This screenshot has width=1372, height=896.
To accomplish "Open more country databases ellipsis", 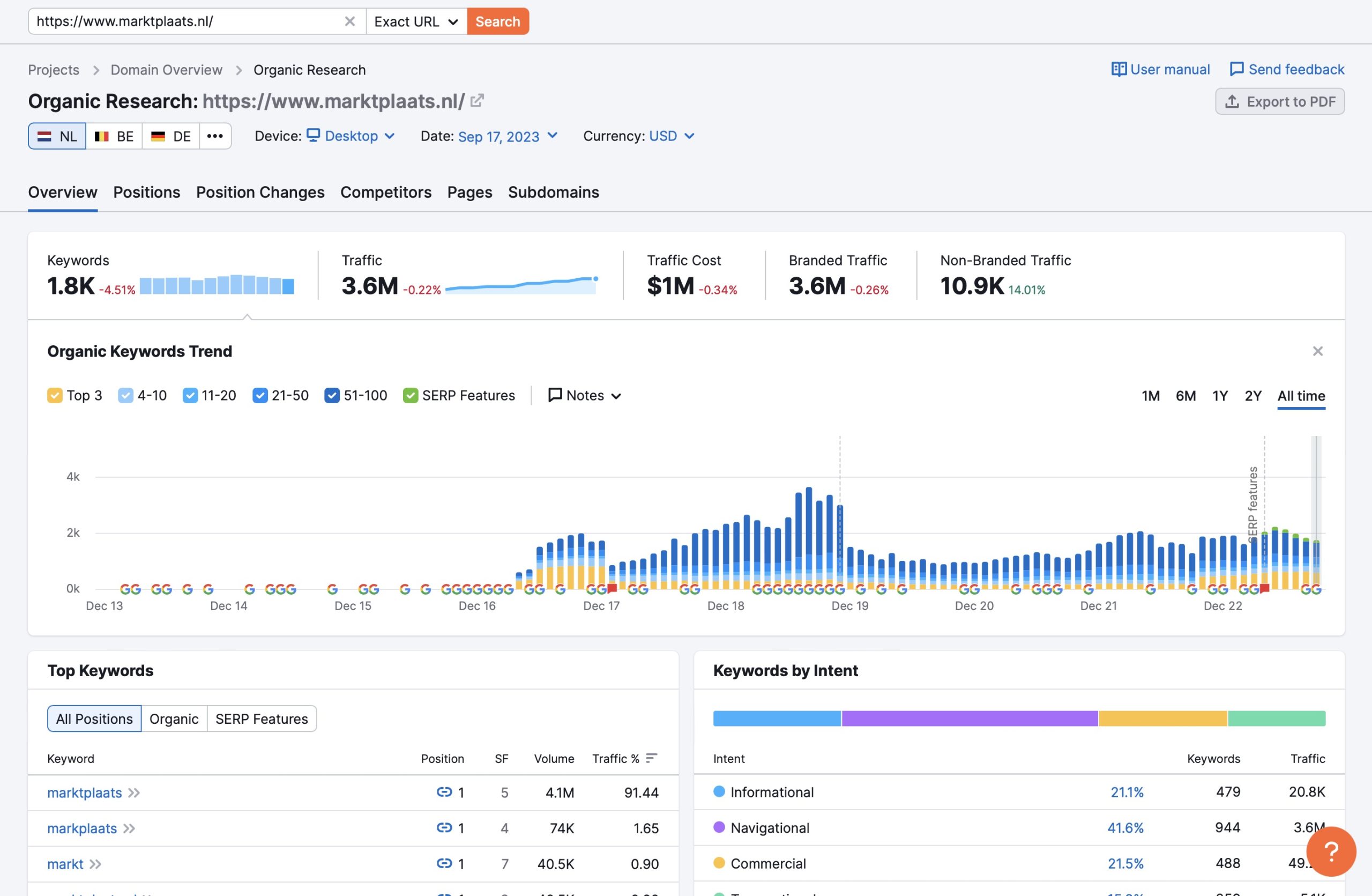I will pos(215,136).
